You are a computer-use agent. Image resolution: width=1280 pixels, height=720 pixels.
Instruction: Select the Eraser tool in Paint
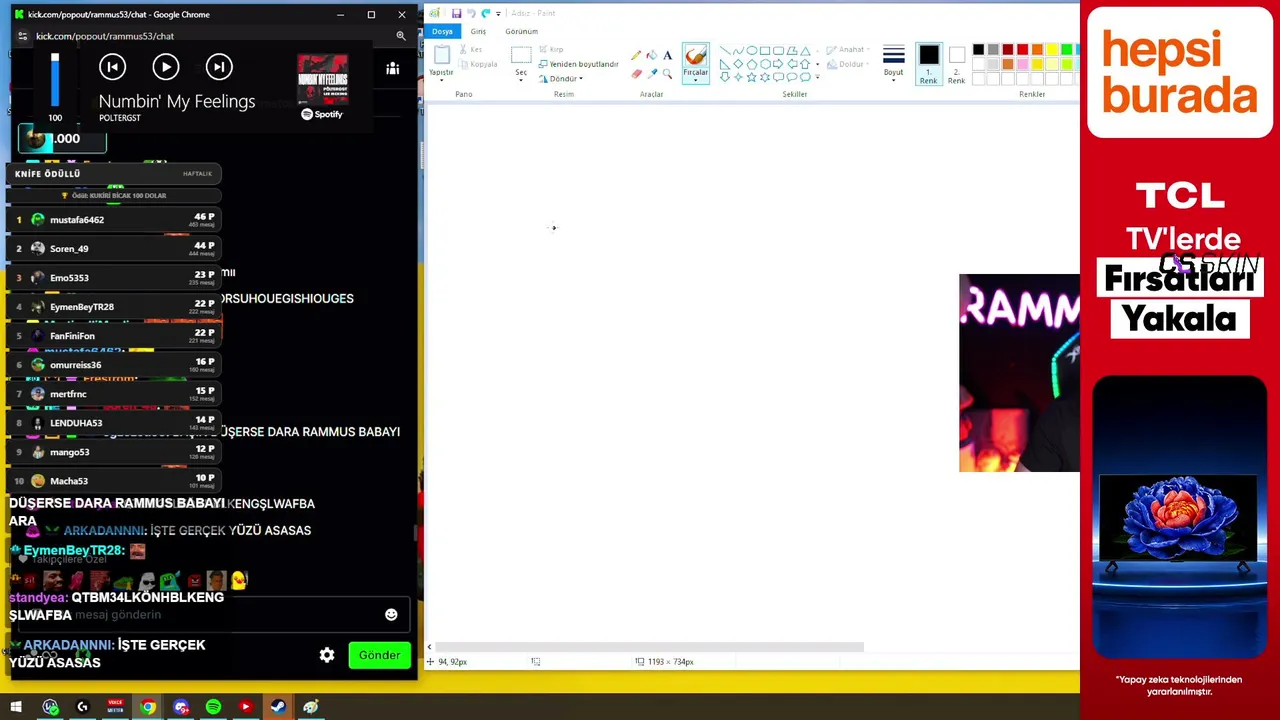(636, 74)
